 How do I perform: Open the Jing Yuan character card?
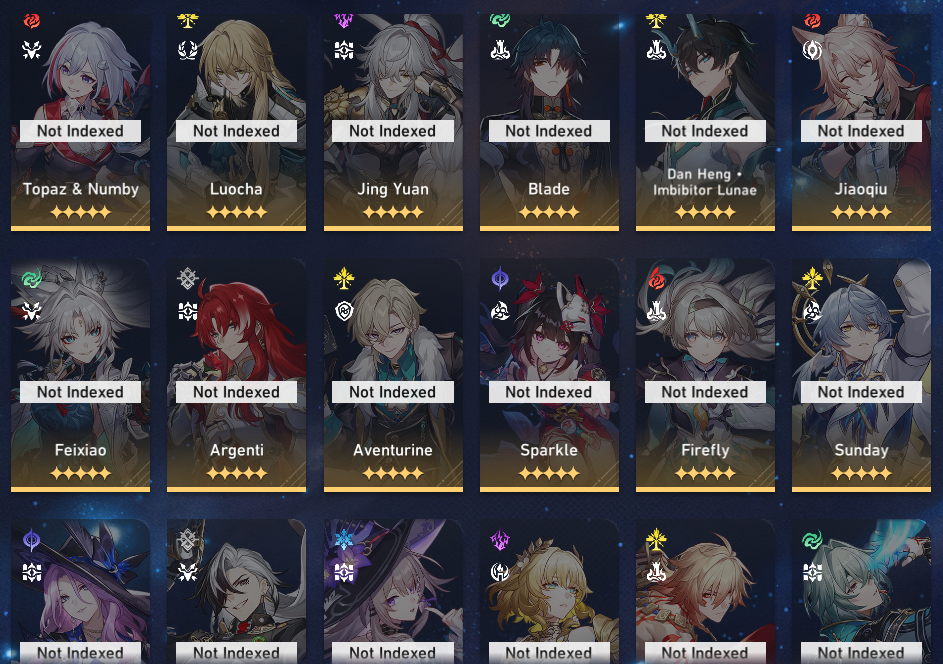click(x=393, y=122)
